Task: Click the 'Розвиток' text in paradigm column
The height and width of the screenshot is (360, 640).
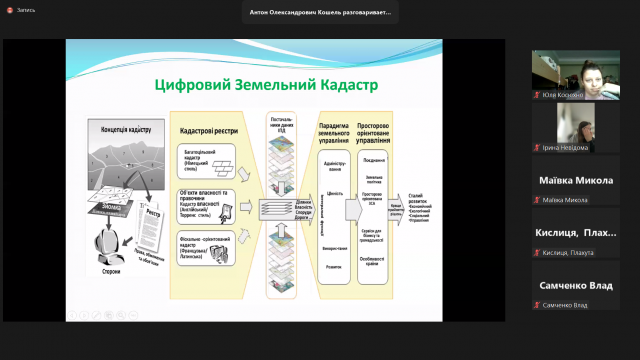Action: pos(334,267)
